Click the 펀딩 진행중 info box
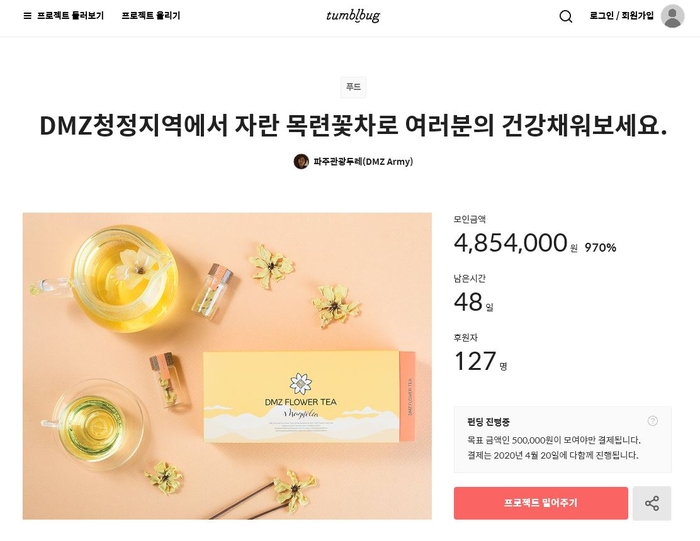 562,439
